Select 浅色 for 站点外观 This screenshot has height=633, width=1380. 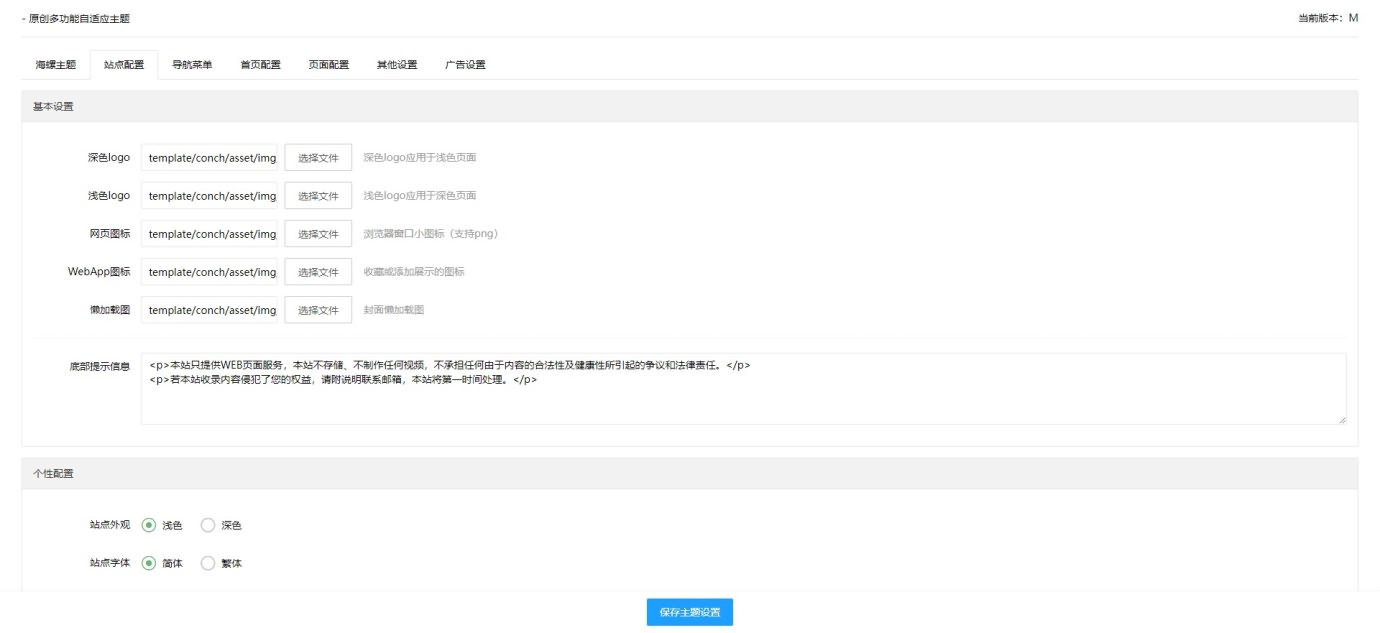coord(149,525)
